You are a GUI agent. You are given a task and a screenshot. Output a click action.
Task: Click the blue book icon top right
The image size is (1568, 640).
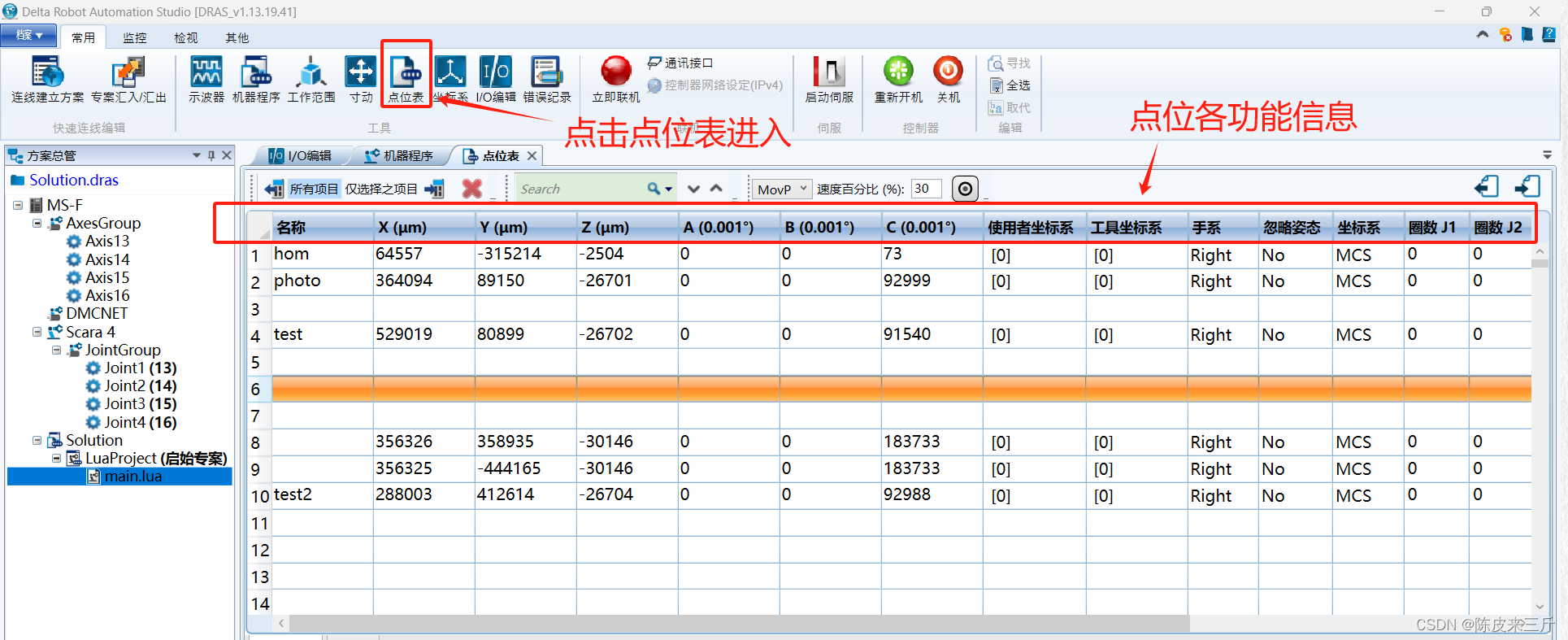(1527, 34)
